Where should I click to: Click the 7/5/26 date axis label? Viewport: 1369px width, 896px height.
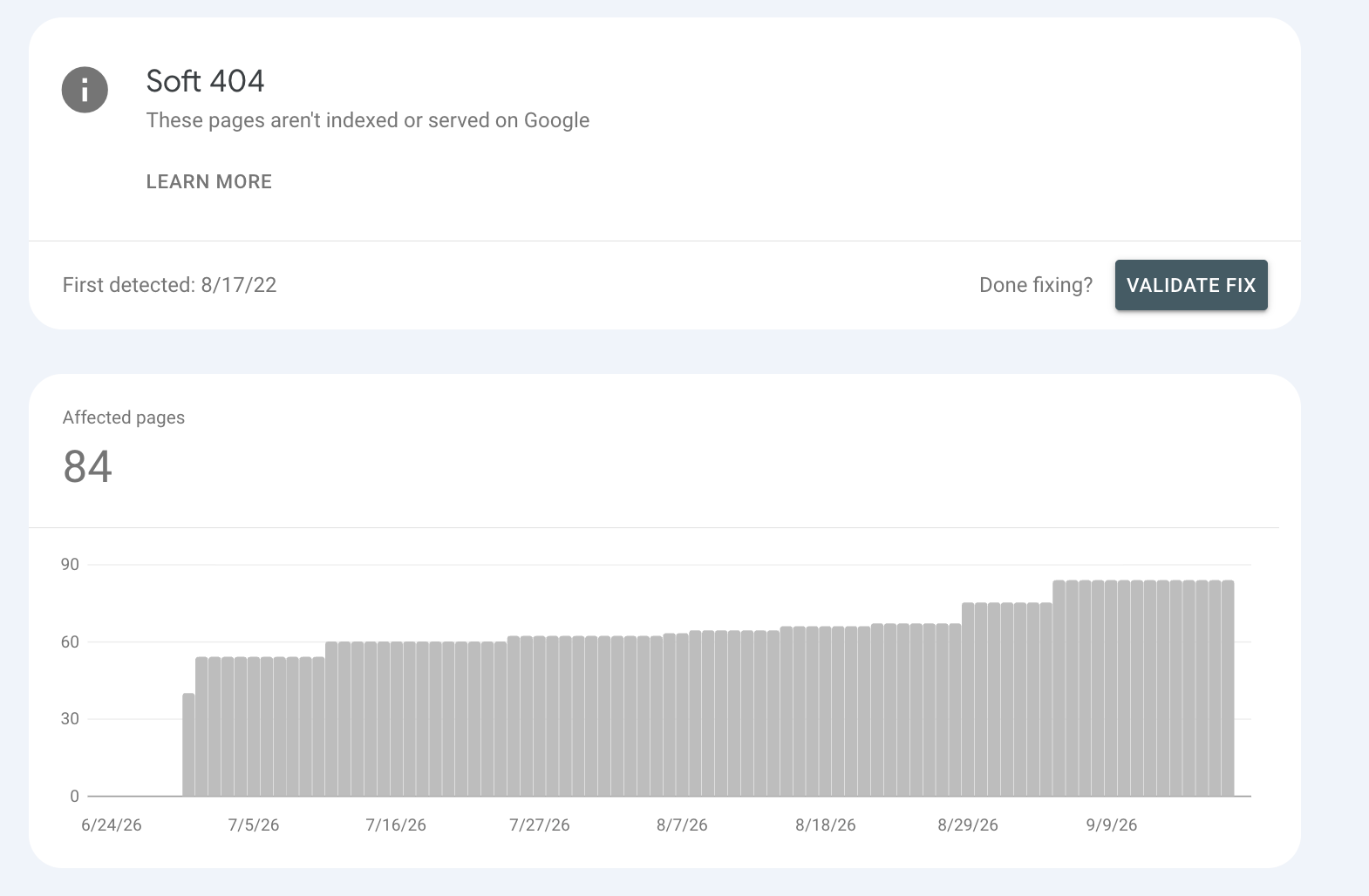254,825
